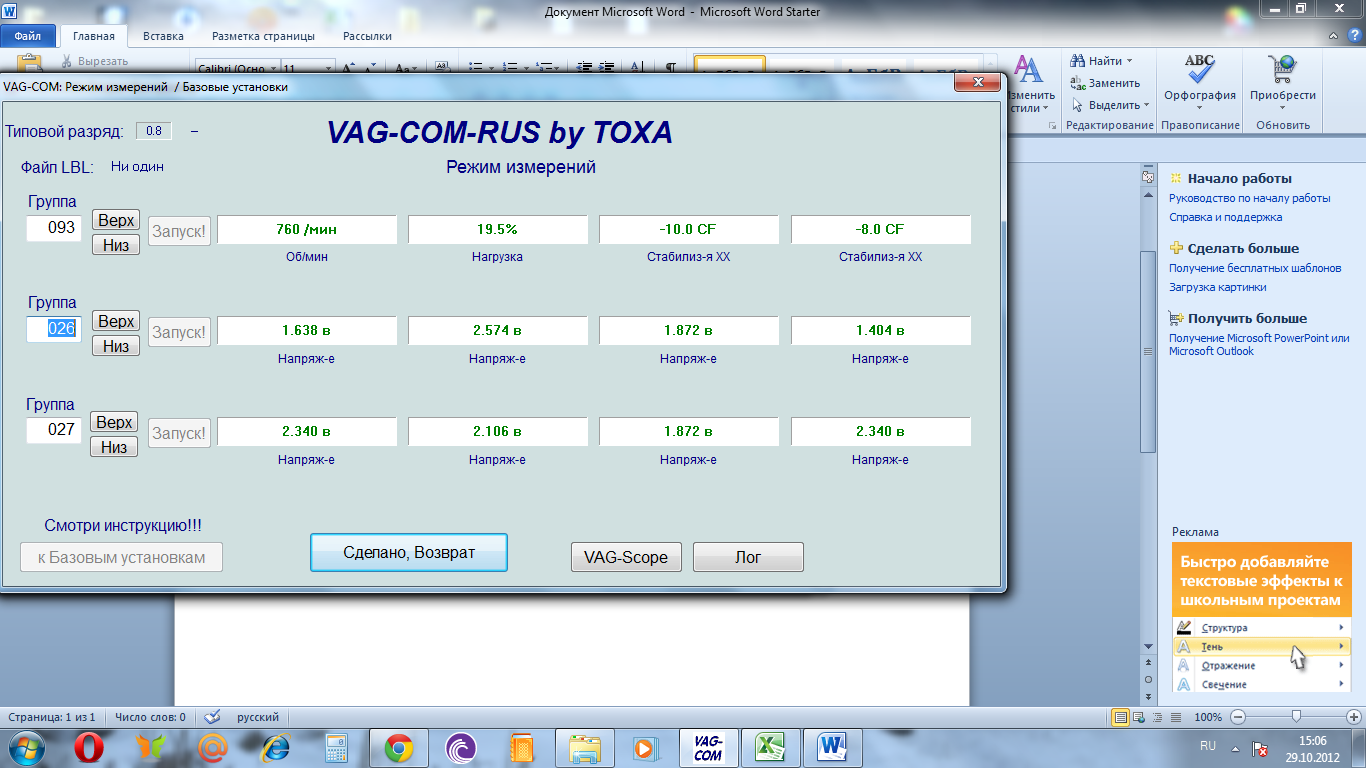Viewport: 1366px width, 768px height.
Task: Open the Файл menu tab
Action: pos(28,36)
